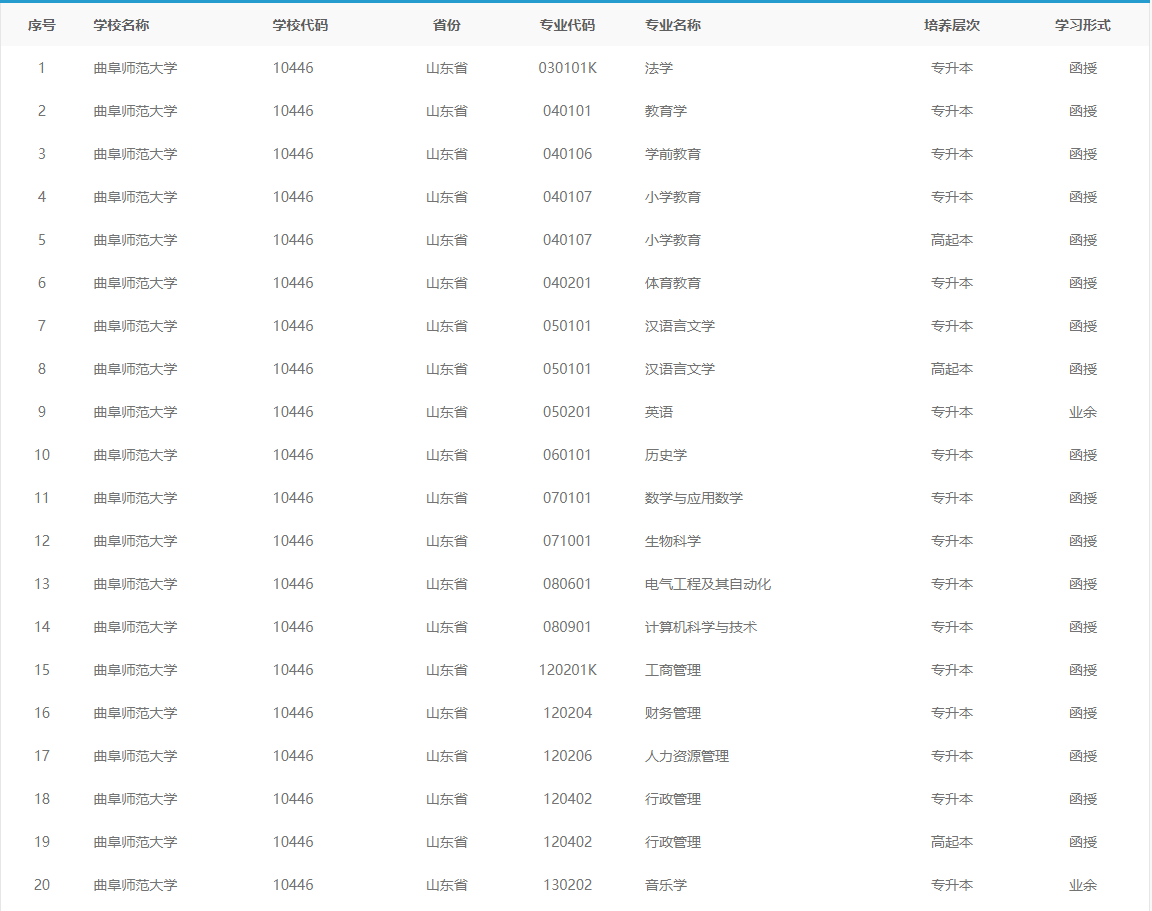Select major code 040106
The image size is (1152, 911).
[567, 154]
